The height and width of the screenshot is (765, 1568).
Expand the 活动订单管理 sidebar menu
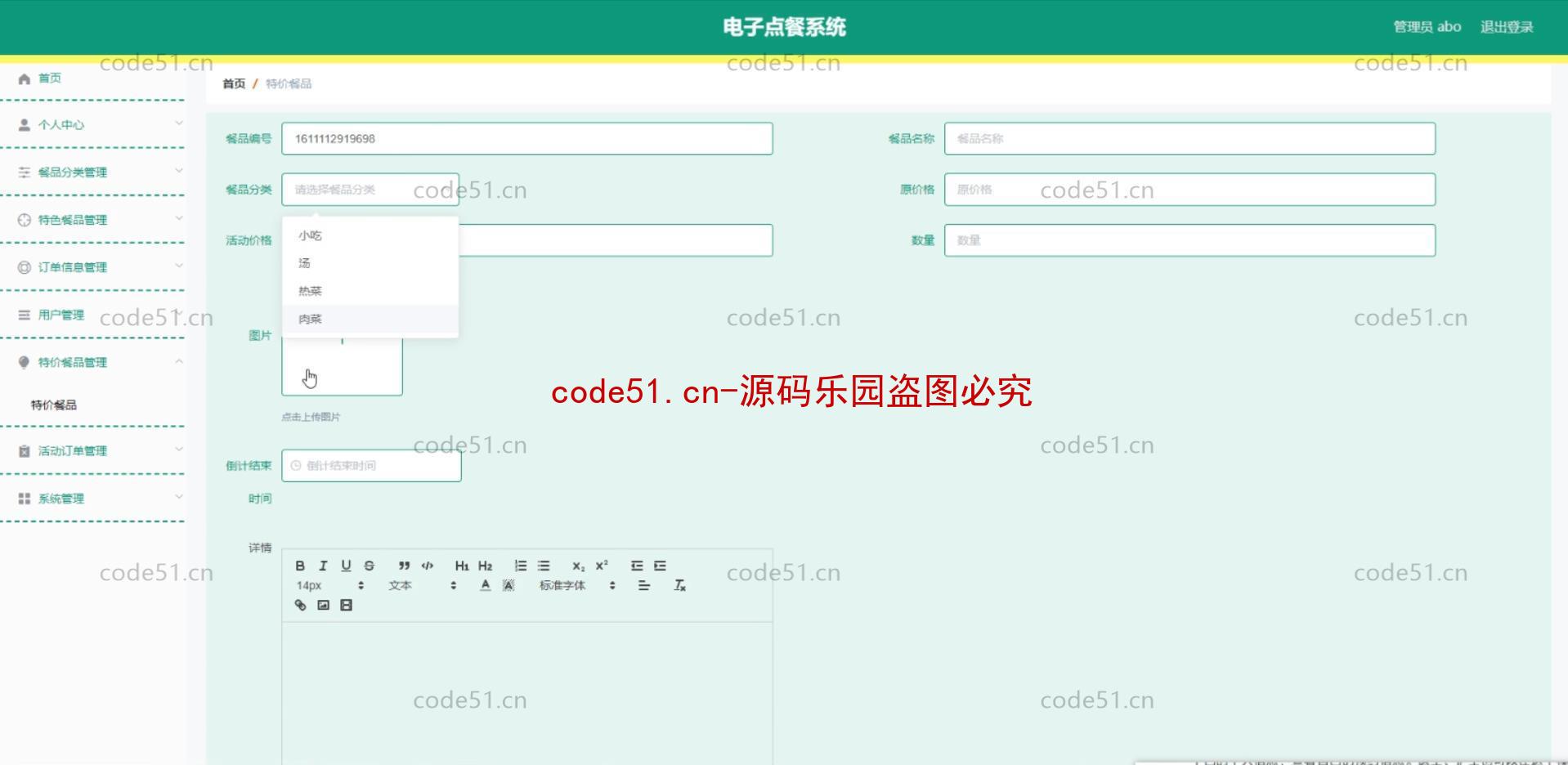pyautogui.click(x=92, y=450)
